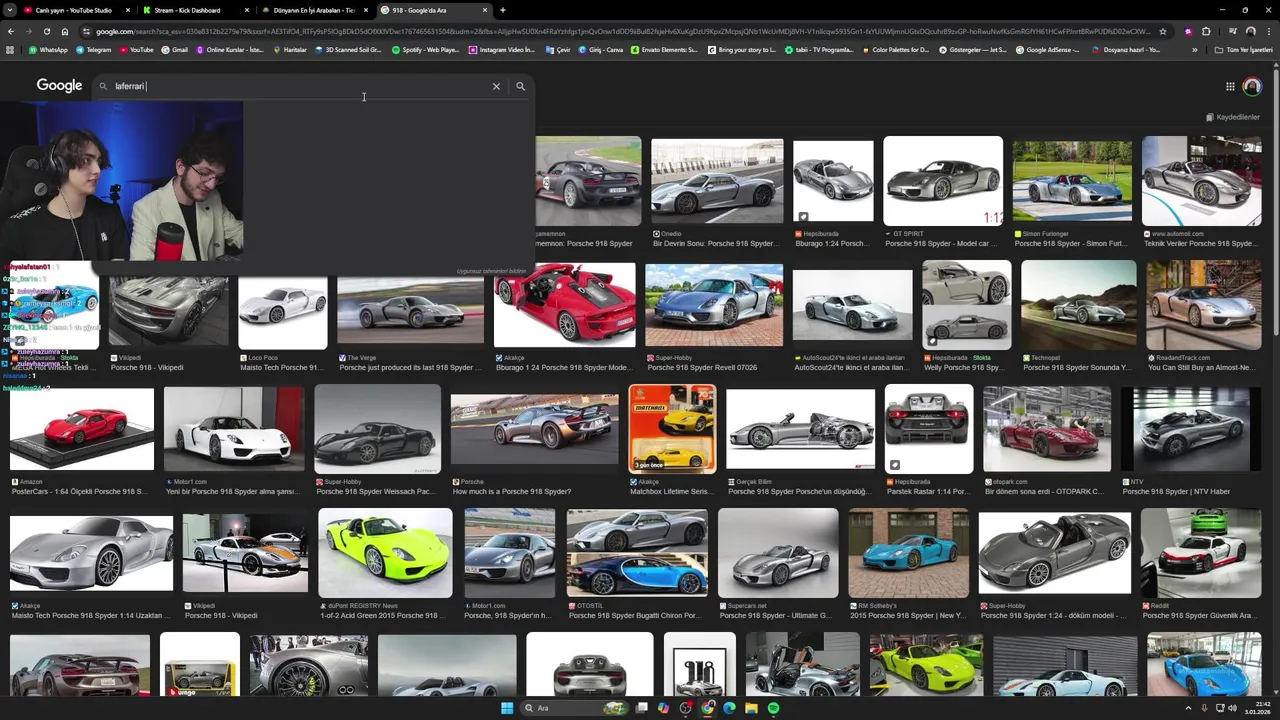Open the Çeviri bookmark

pos(558,49)
